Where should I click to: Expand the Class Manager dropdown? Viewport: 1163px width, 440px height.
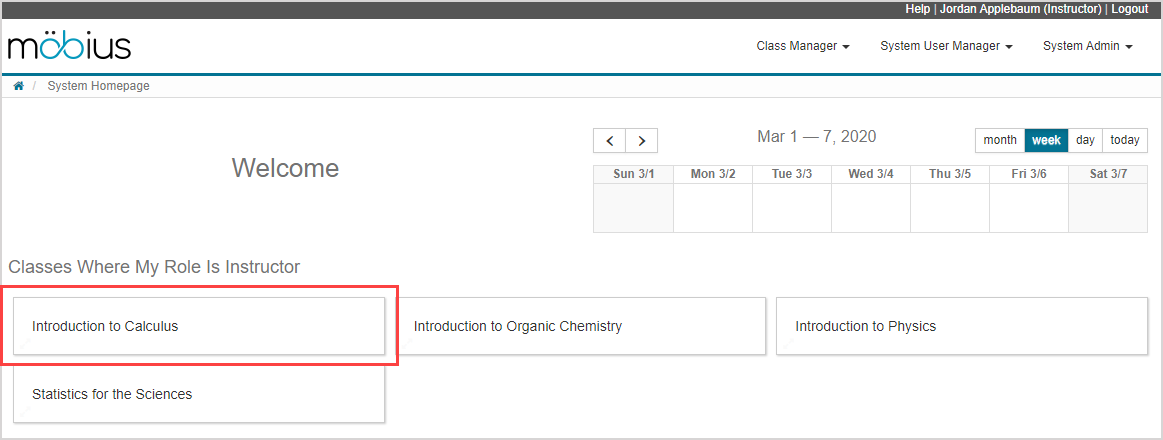pyautogui.click(x=803, y=46)
